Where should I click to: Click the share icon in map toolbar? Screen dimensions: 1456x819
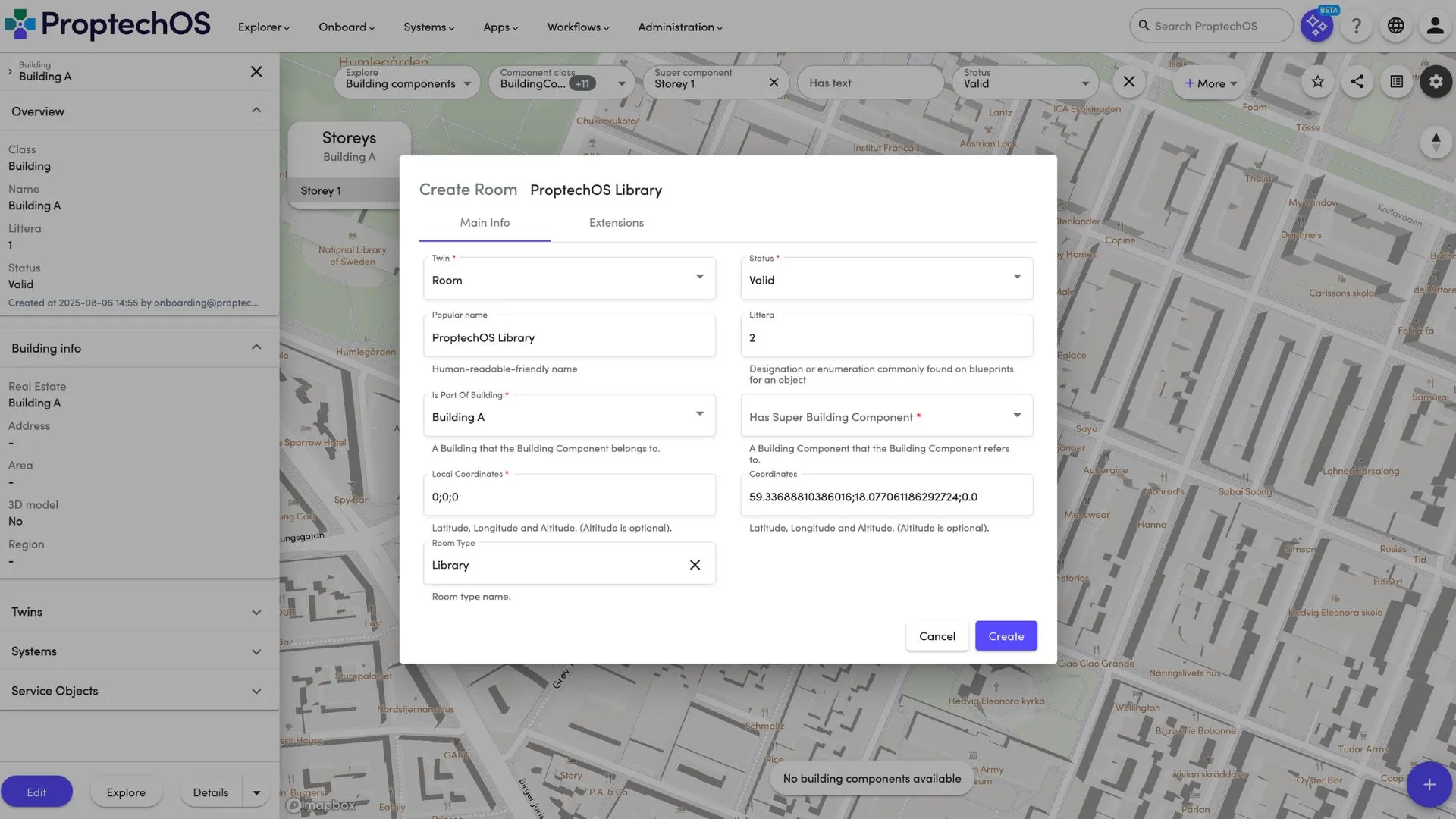click(1357, 82)
